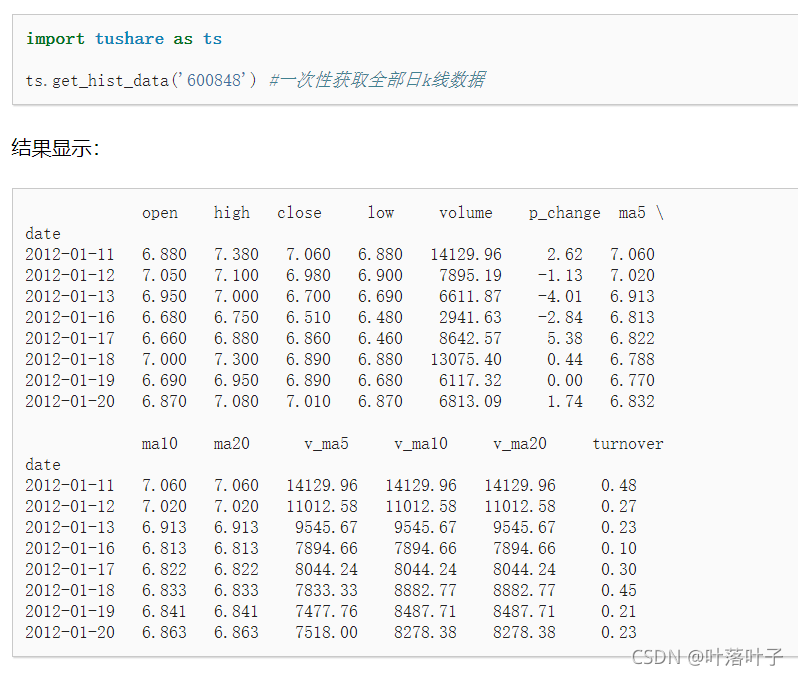Click the 'v_ma20' column header
Viewport: 798px width, 675px height.
click(x=520, y=443)
